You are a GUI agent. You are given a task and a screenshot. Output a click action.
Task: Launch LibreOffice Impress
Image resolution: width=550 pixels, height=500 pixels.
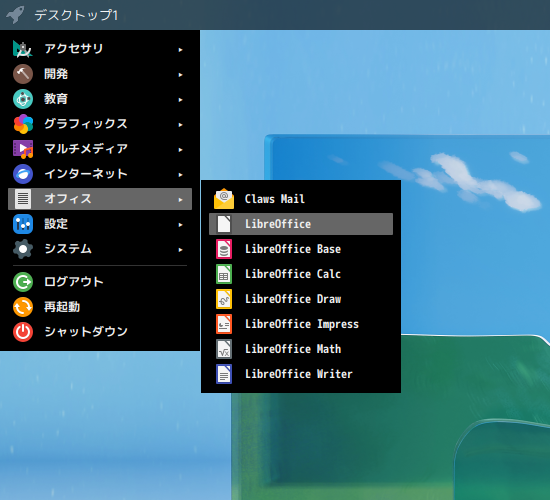tap(301, 324)
